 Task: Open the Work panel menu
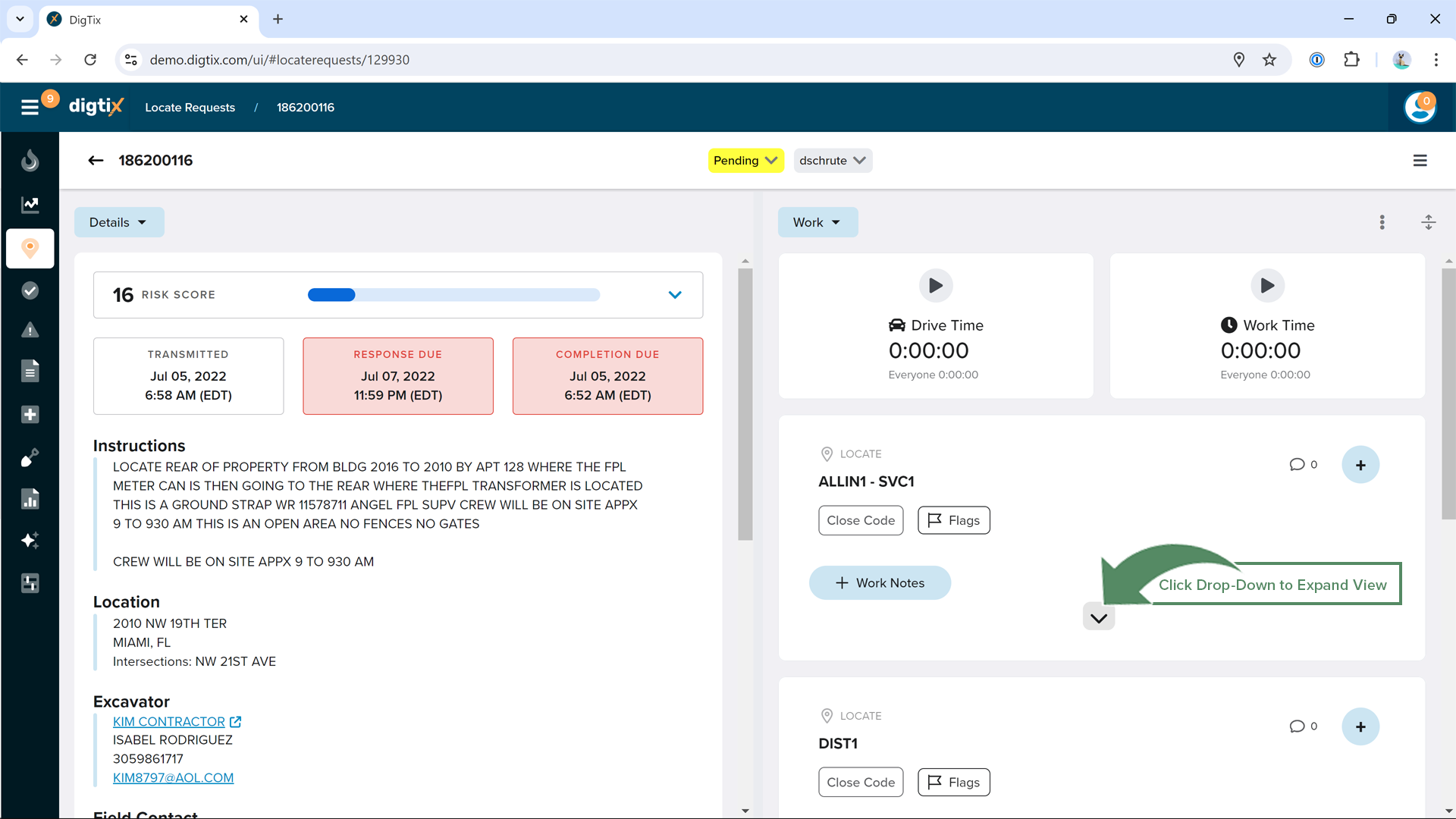(817, 222)
